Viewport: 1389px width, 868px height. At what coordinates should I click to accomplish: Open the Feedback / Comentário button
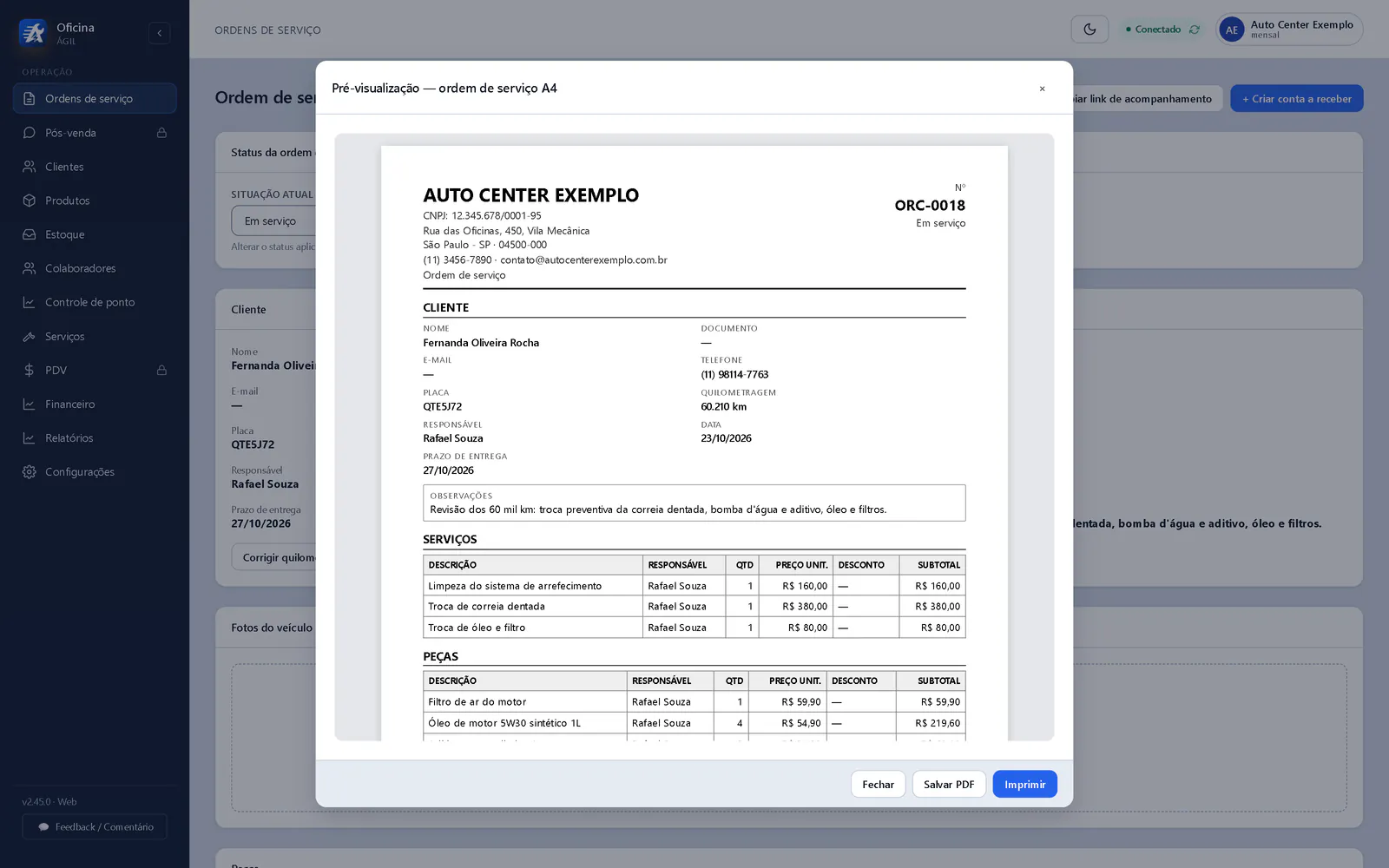coord(95,826)
